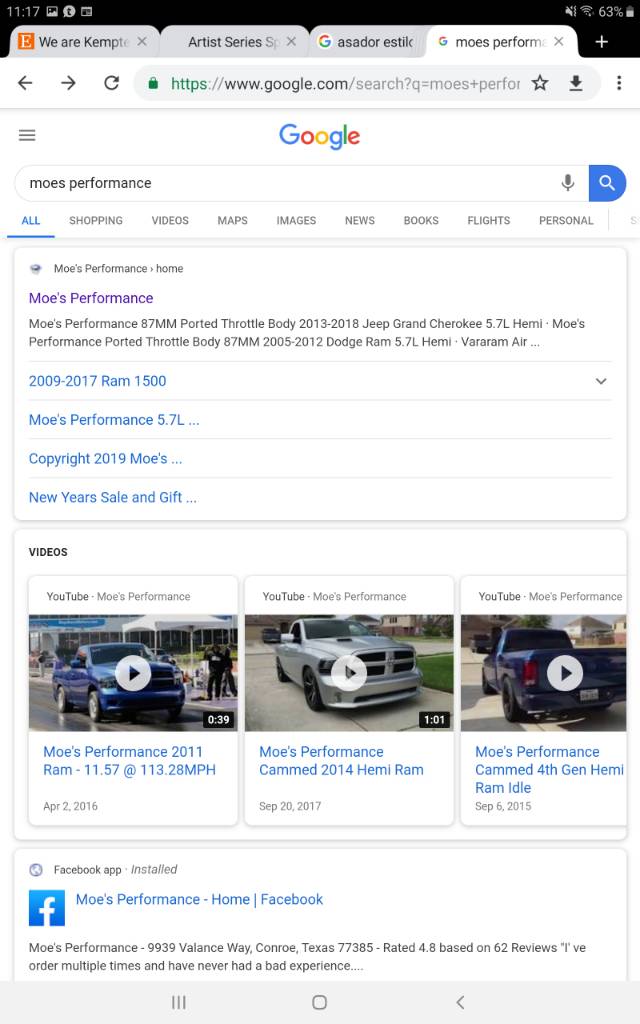Viewport: 640px width, 1024px height.
Task: Select the ALL search filter
Action: (x=31, y=221)
